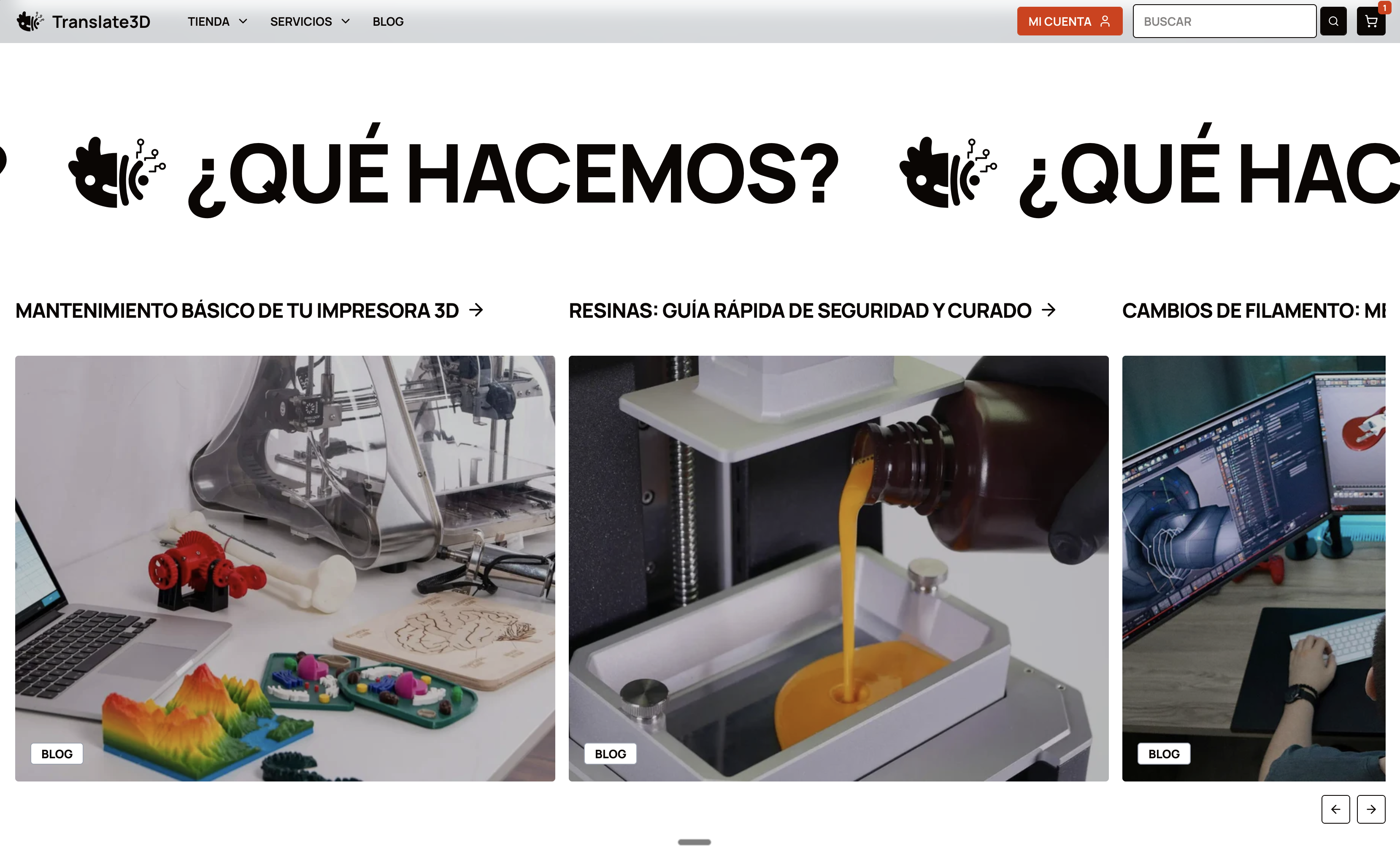The width and height of the screenshot is (1400, 849).
Task: Advance the carousel with the right arrow
Action: 1370,809
